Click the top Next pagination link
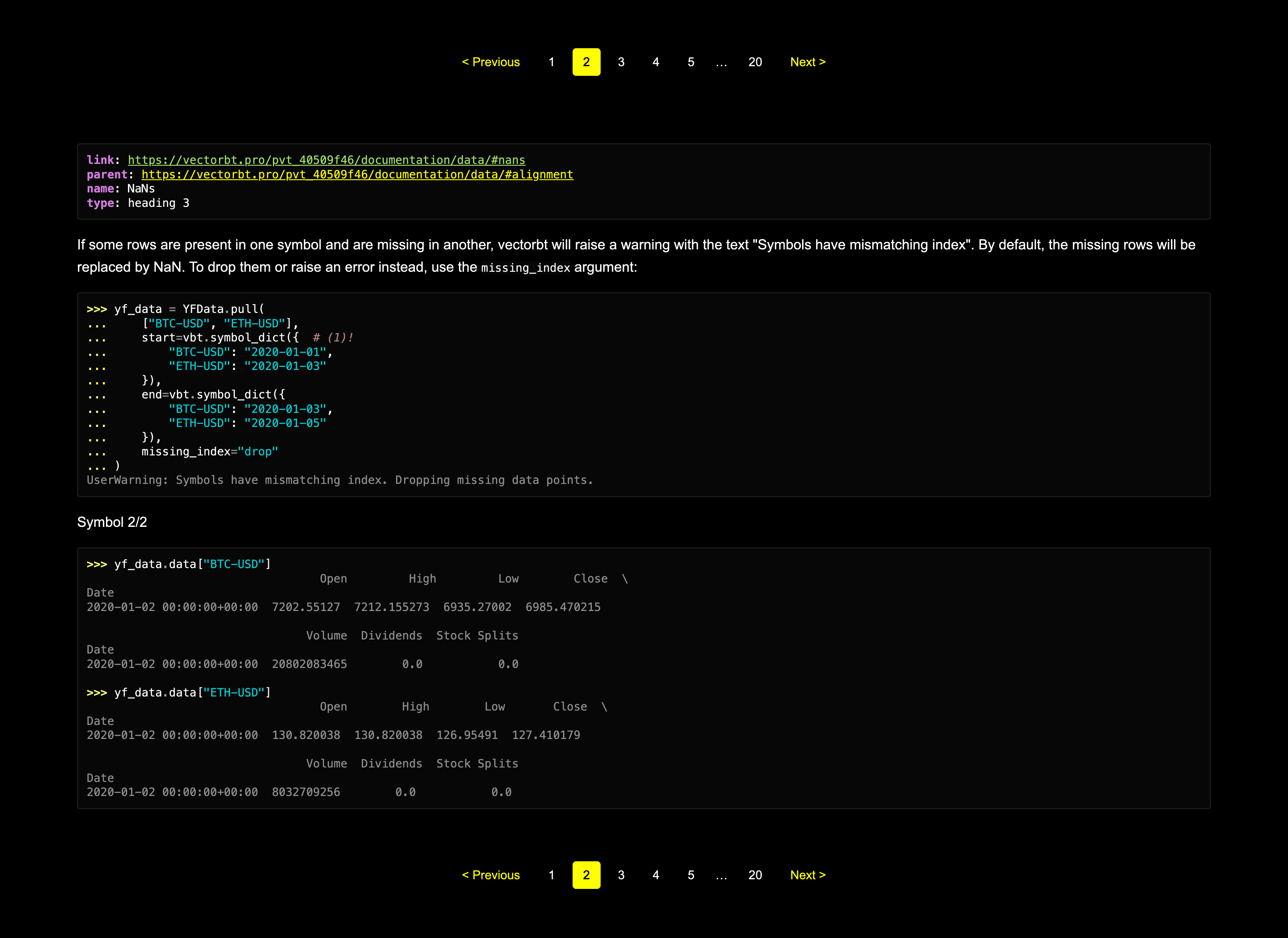The image size is (1288, 938). coord(807,62)
